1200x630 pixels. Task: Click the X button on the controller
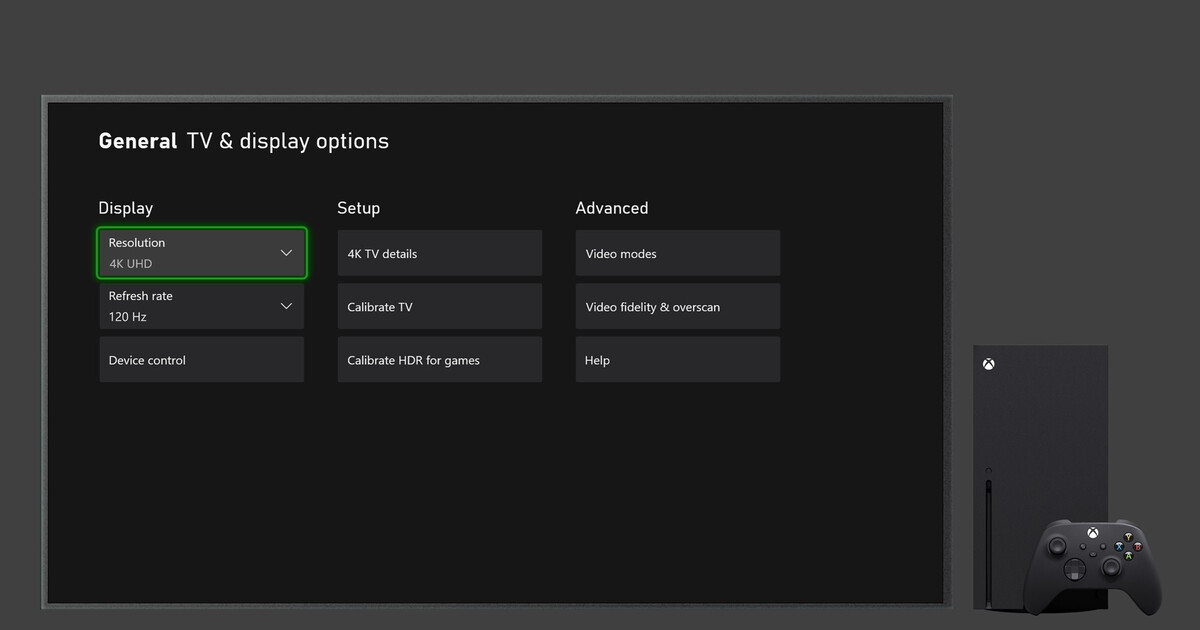pos(1119,547)
